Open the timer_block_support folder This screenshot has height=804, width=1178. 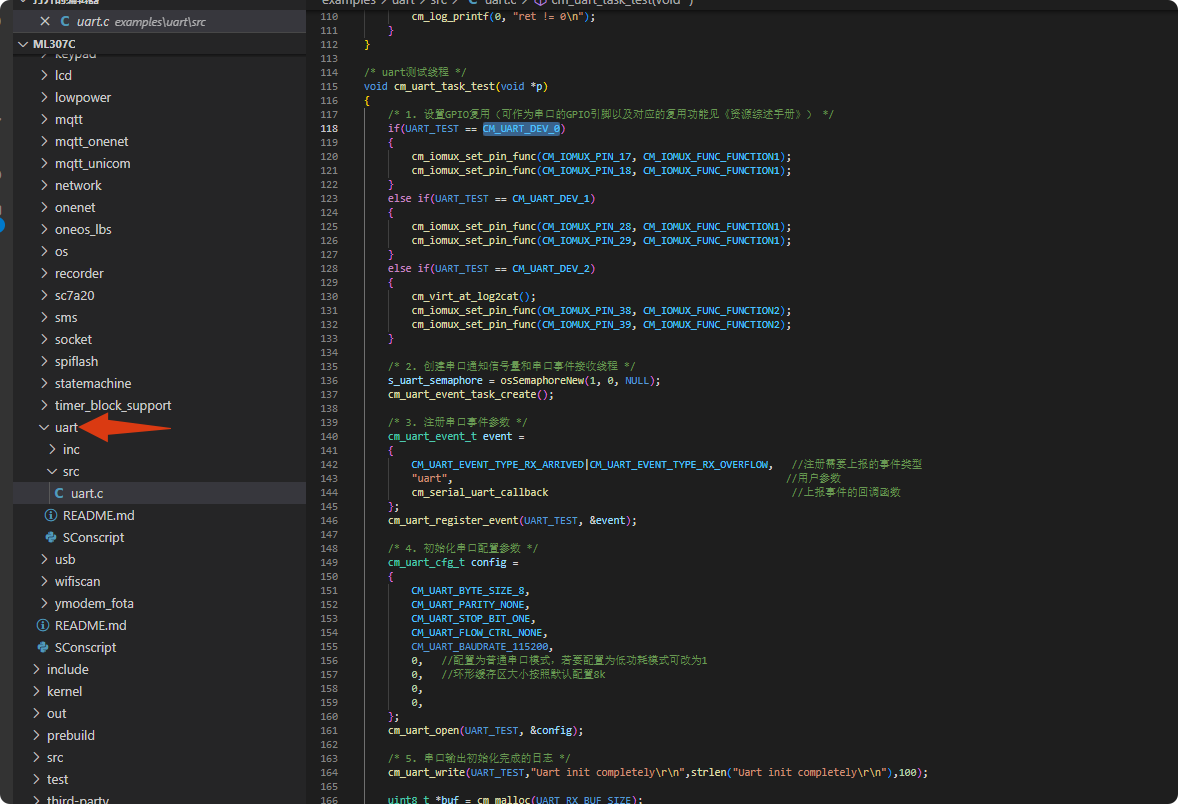coord(112,405)
